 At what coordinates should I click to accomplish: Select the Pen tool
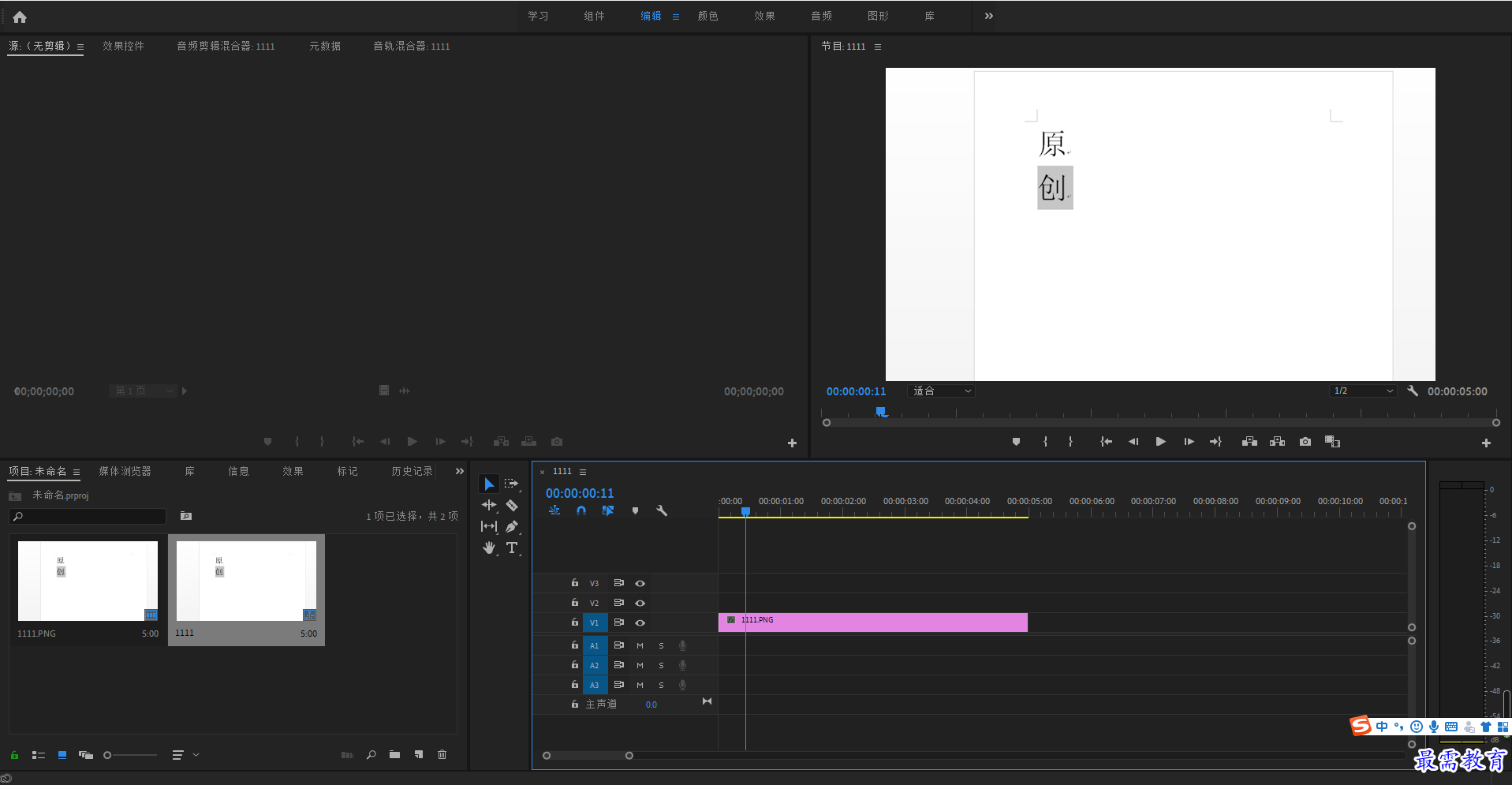tap(512, 526)
